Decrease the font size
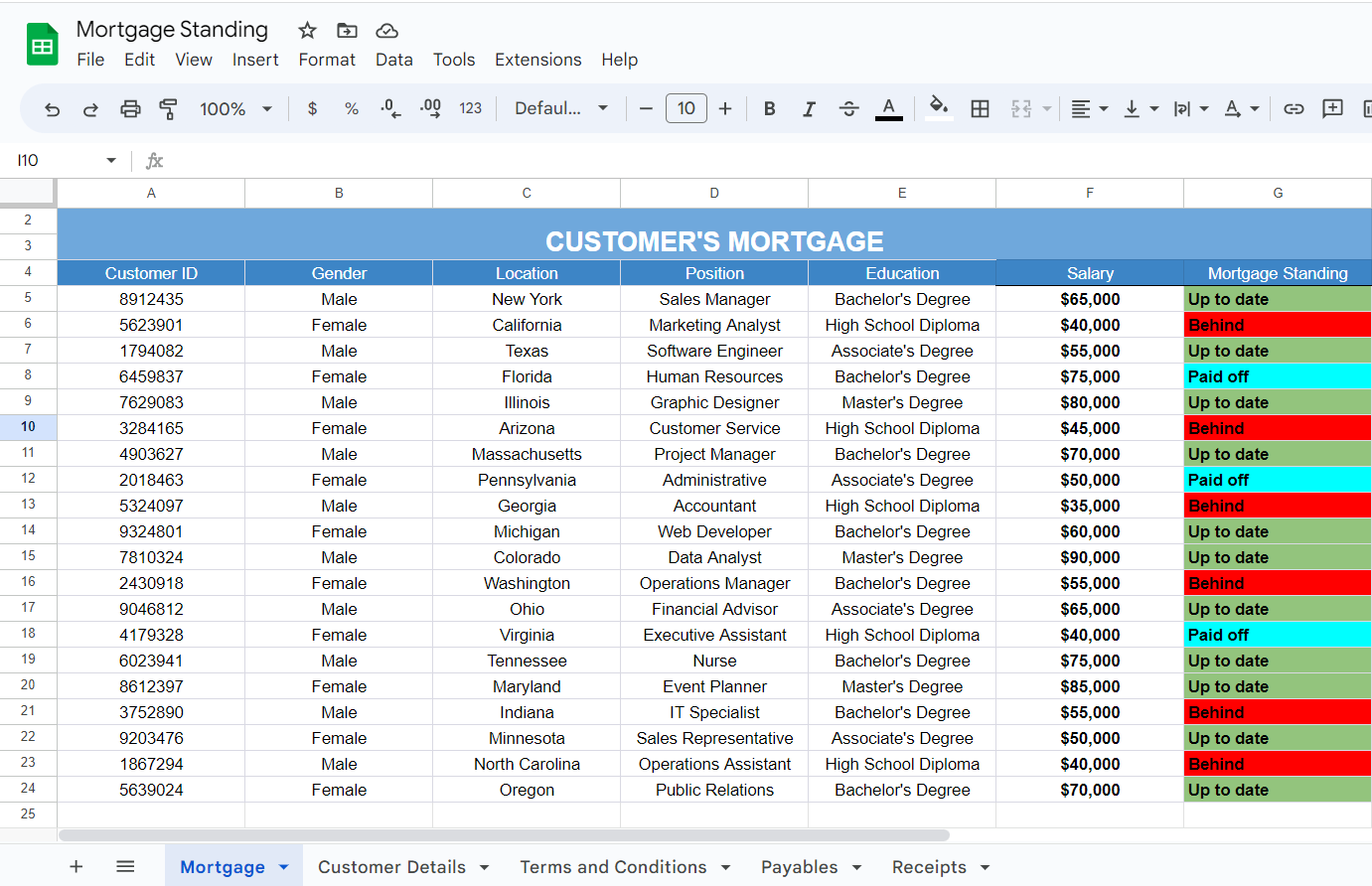 point(646,108)
